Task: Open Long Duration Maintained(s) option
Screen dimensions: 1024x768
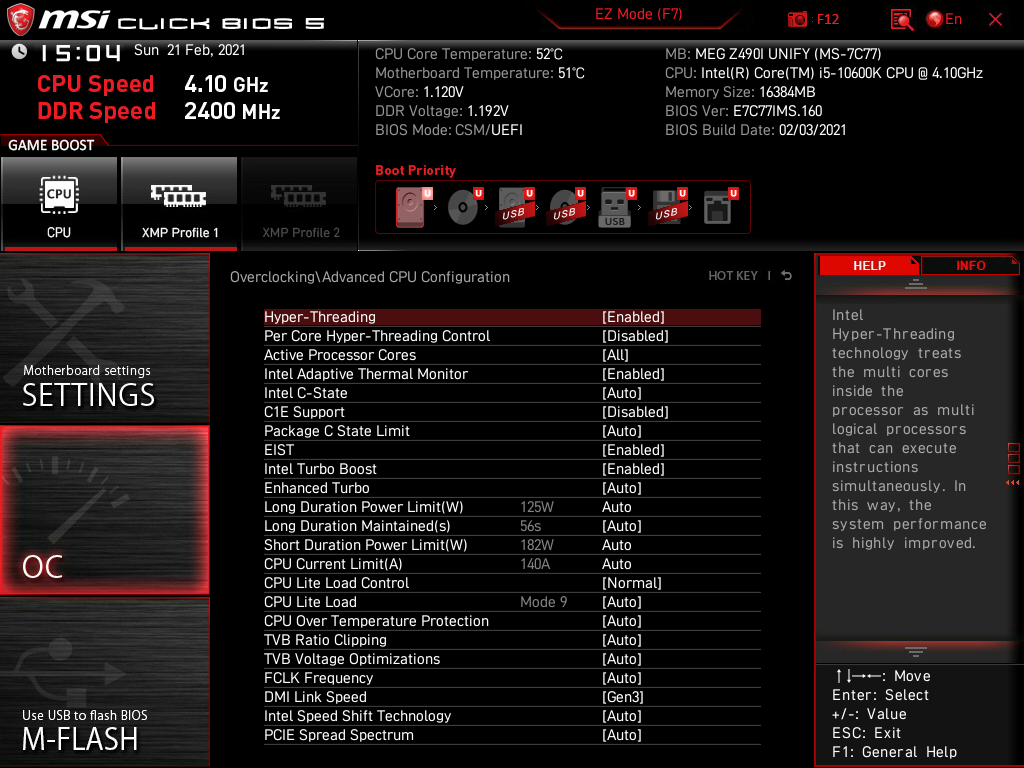Action: pos(512,525)
